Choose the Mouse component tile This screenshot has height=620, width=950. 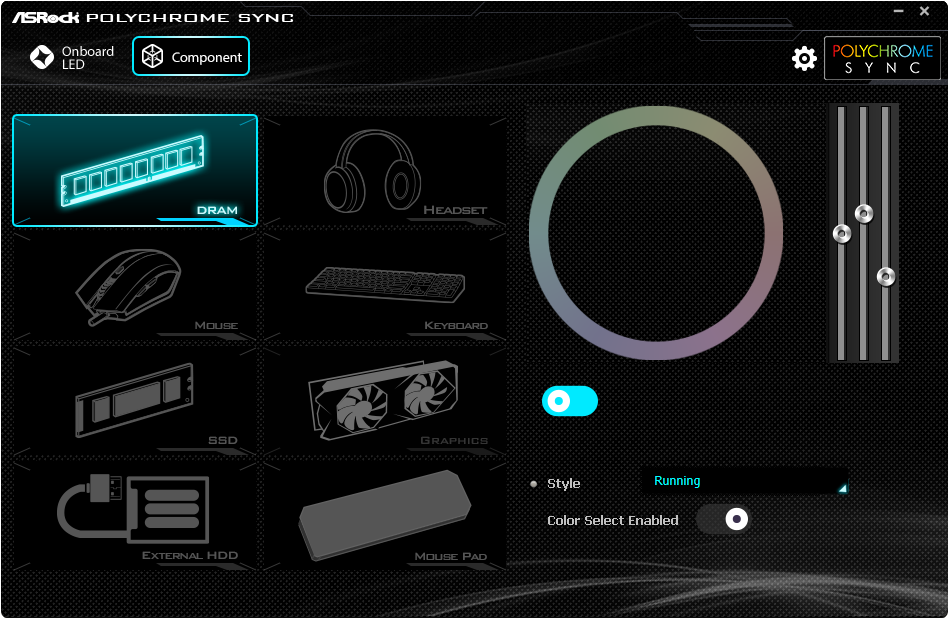[x=135, y=287]
